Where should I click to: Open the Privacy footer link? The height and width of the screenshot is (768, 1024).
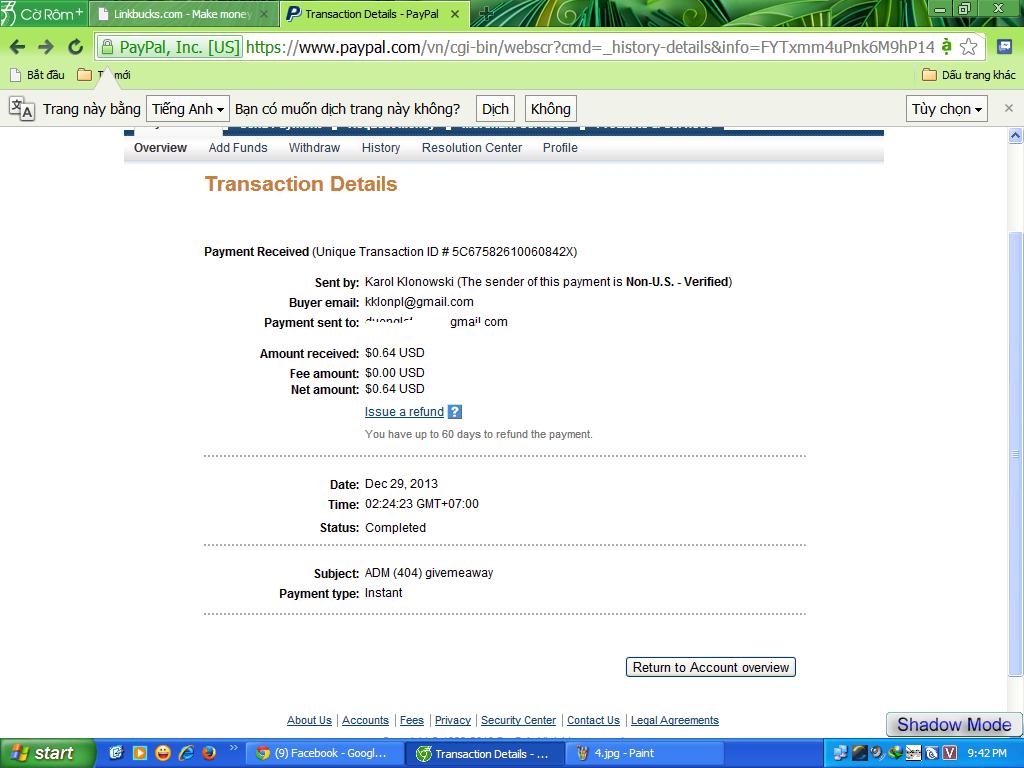point(453,720)
